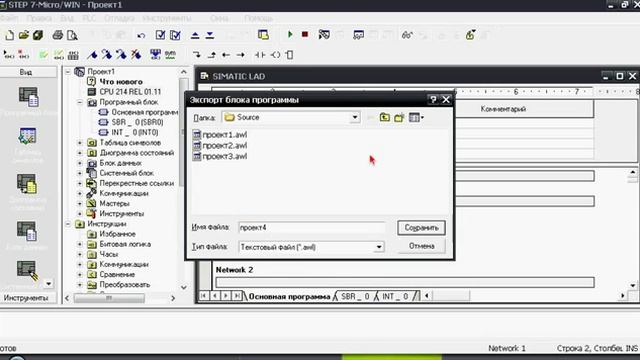The width and height of the screenshot is (640, 360).
Task: Select file проект3.awl
Action: pos(220,156)
